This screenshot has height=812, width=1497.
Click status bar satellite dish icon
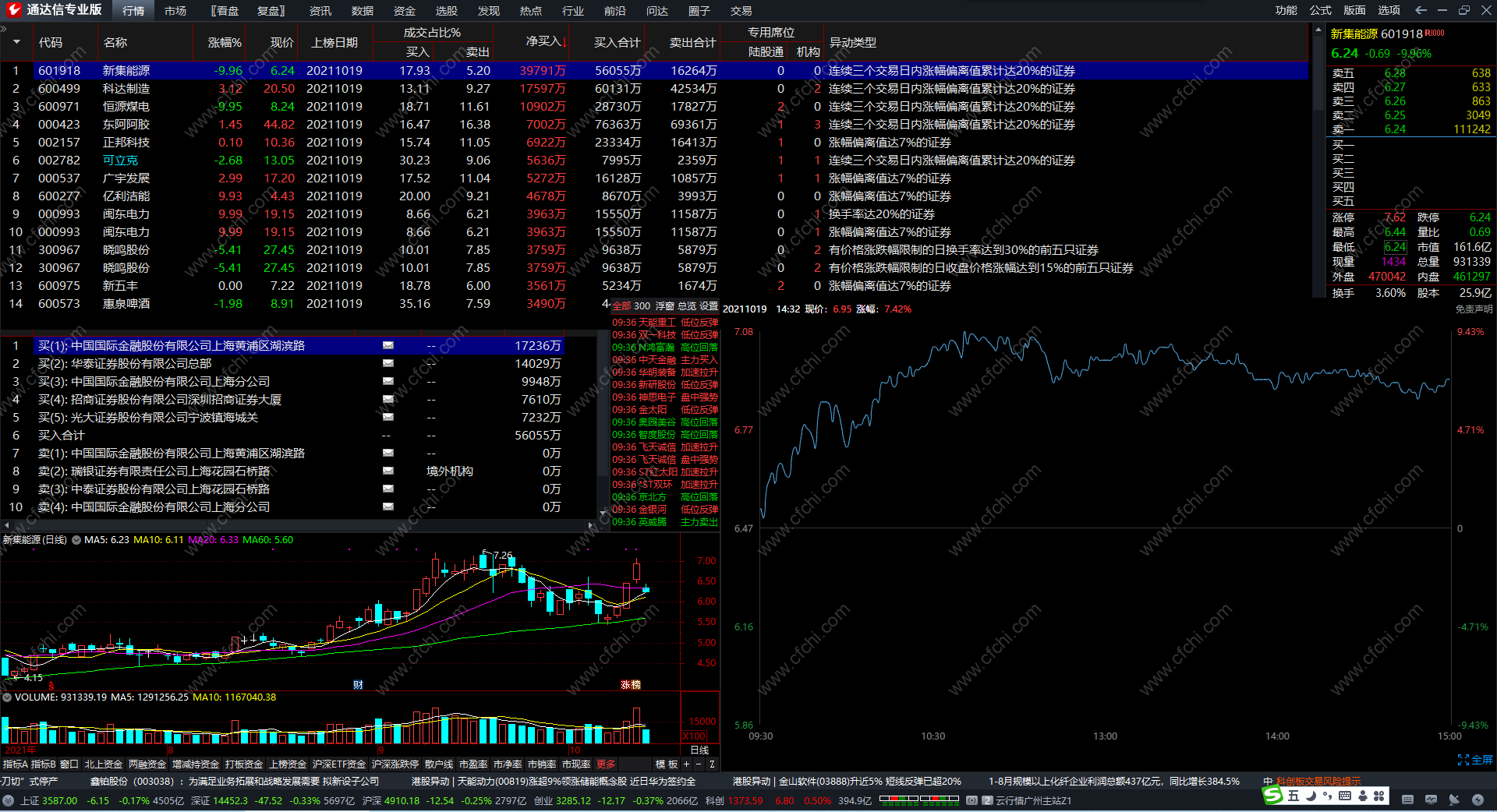tap(1454, 800)
